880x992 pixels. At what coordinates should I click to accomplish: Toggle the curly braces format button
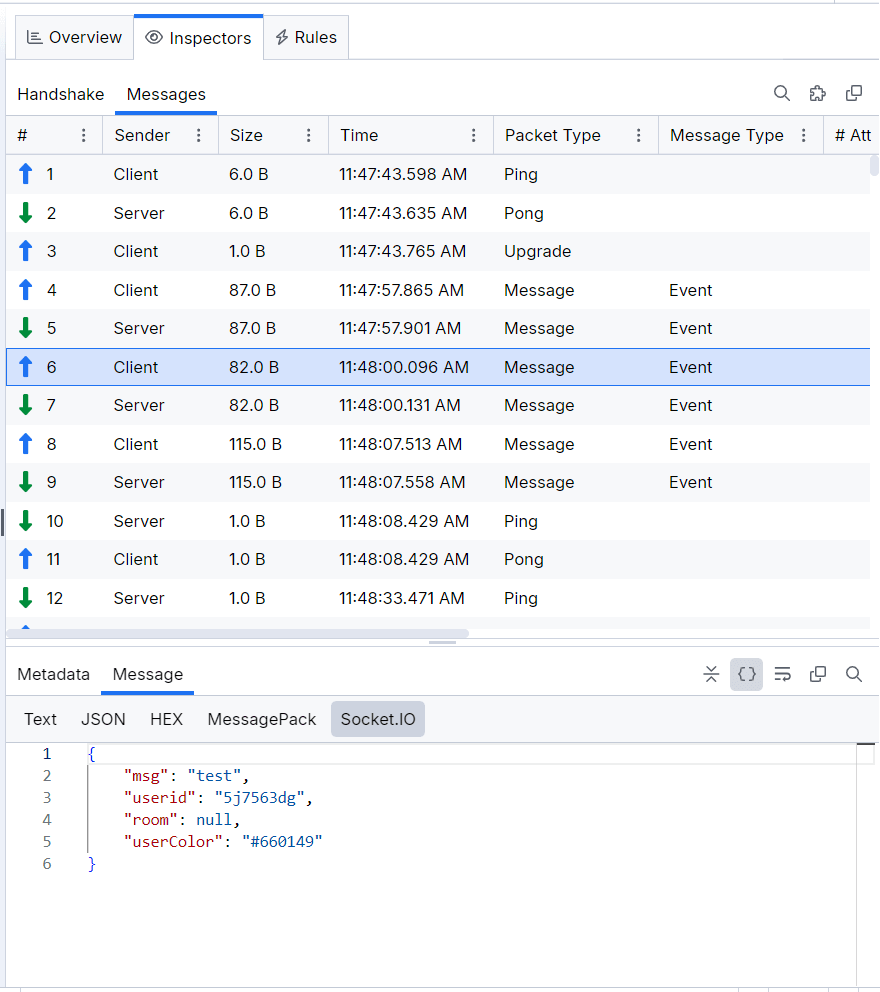[746, 674]
